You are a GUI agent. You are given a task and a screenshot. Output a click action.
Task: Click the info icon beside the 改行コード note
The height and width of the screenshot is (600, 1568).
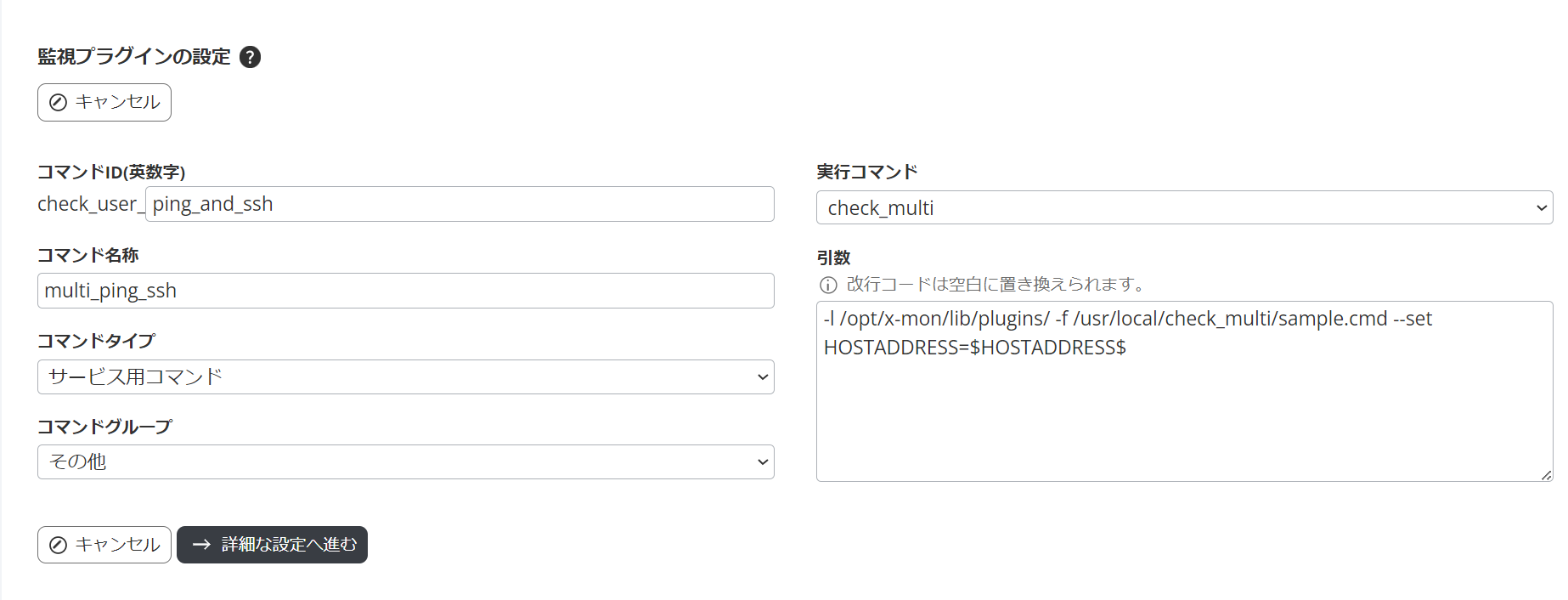click(828, 285)
